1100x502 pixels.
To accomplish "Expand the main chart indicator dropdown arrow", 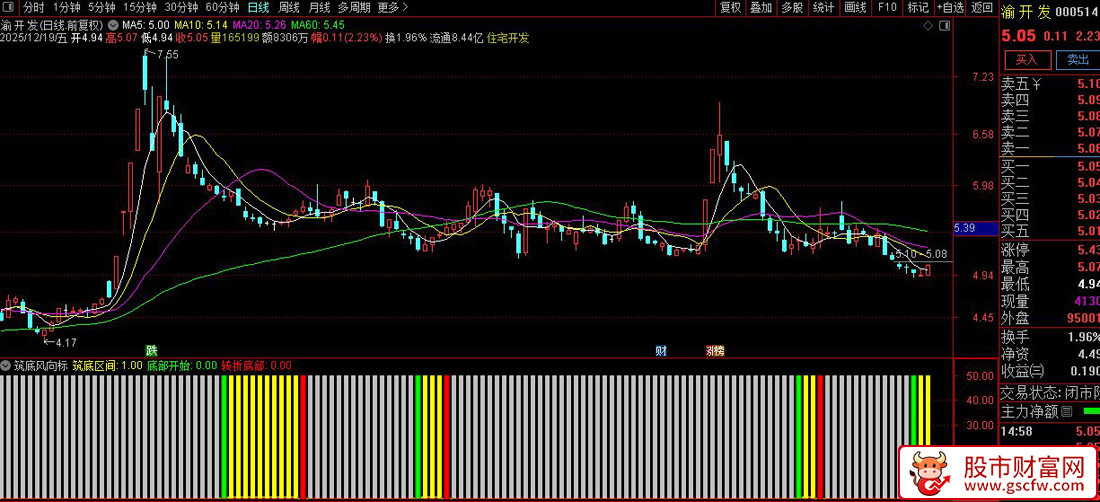I will coord(114,26).
